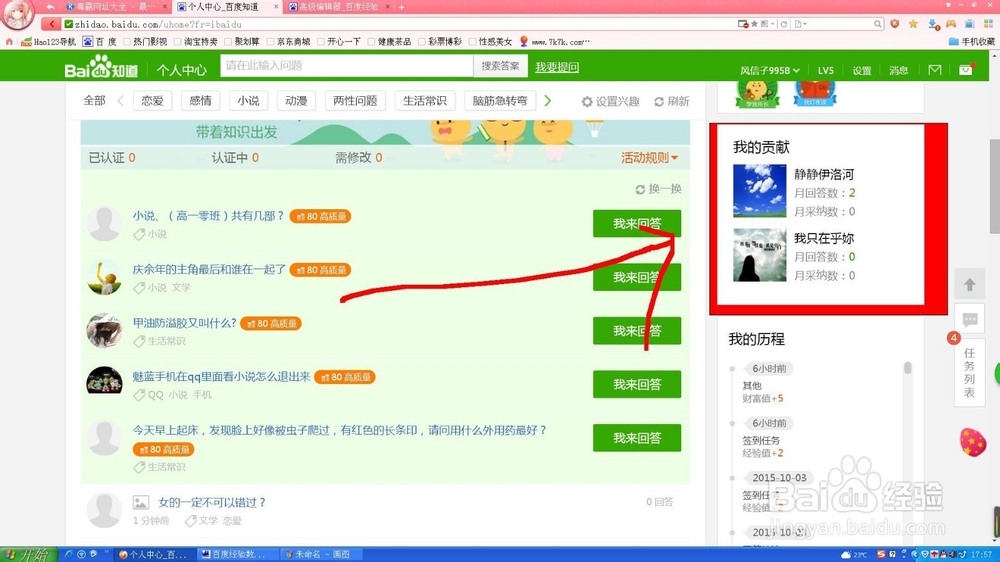Click the 换一换 refresh icon
The height and width of the screenshot is (562, 1000).
point(640,189)
